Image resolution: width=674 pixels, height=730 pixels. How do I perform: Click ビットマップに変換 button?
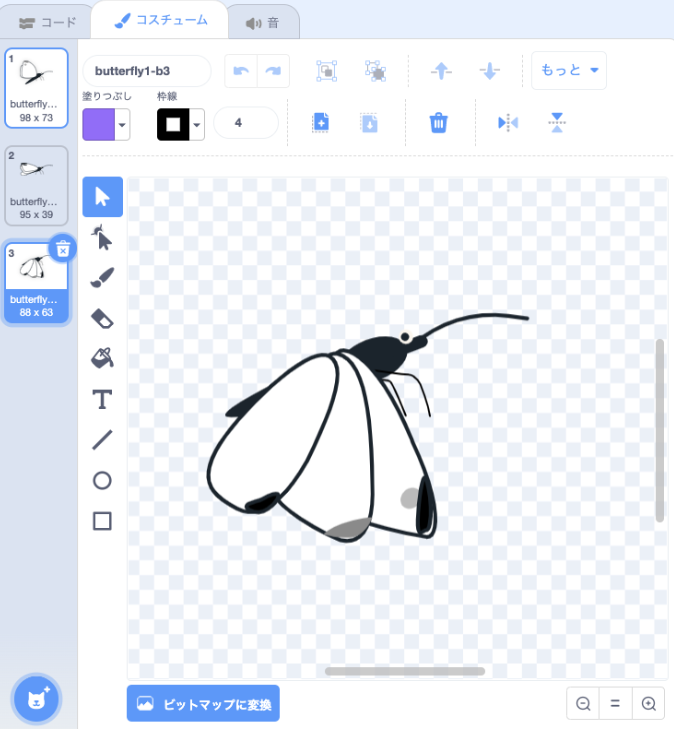coord(204,704)
